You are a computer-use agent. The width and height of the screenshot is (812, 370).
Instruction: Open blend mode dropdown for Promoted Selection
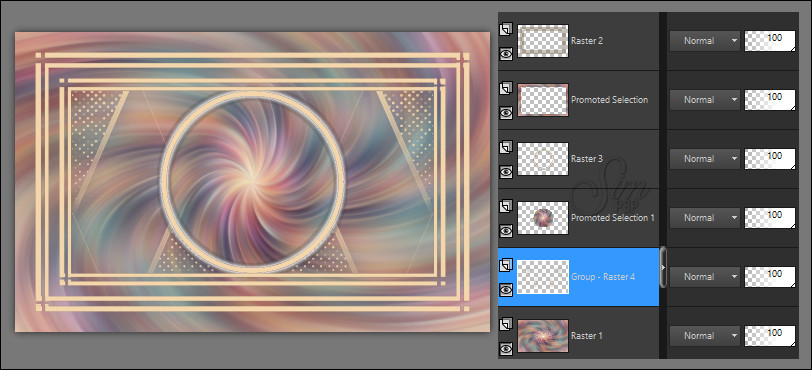click(x=704, y=99)
